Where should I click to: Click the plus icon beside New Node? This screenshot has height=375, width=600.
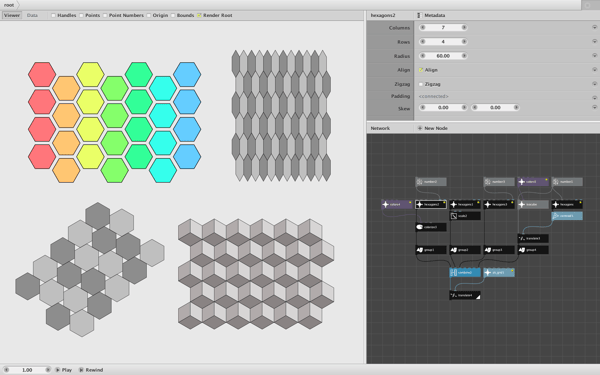pos(420,128)
